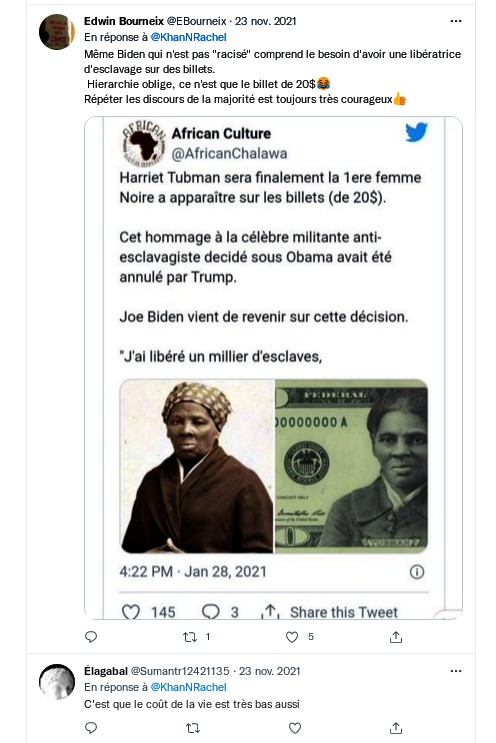Like Edwin Bourneix's tweet
496x743 pixels.
tap(292, 637)
